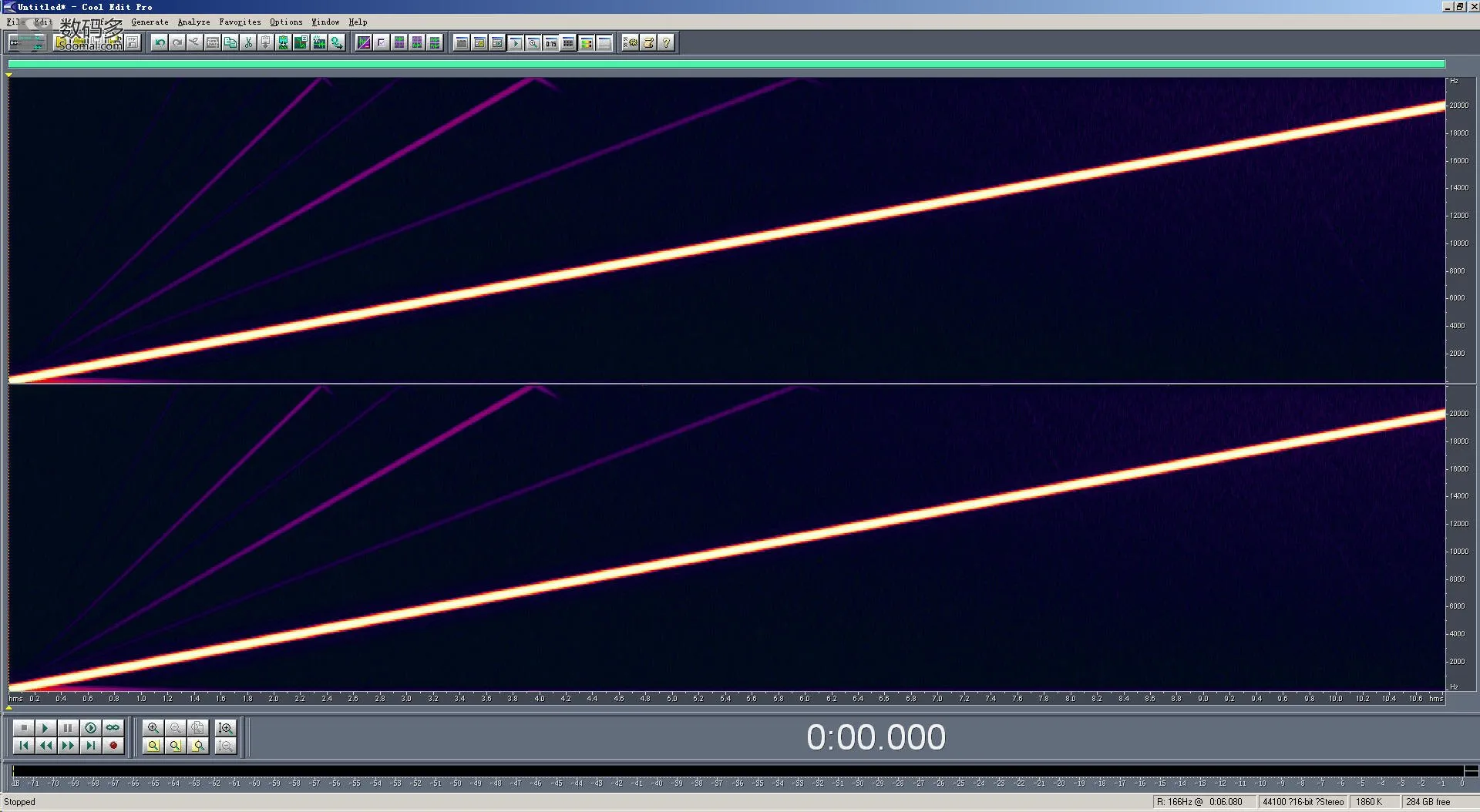Click the 'R: 166Hz @ 0:06.080' status entry

coord(1203,802)
